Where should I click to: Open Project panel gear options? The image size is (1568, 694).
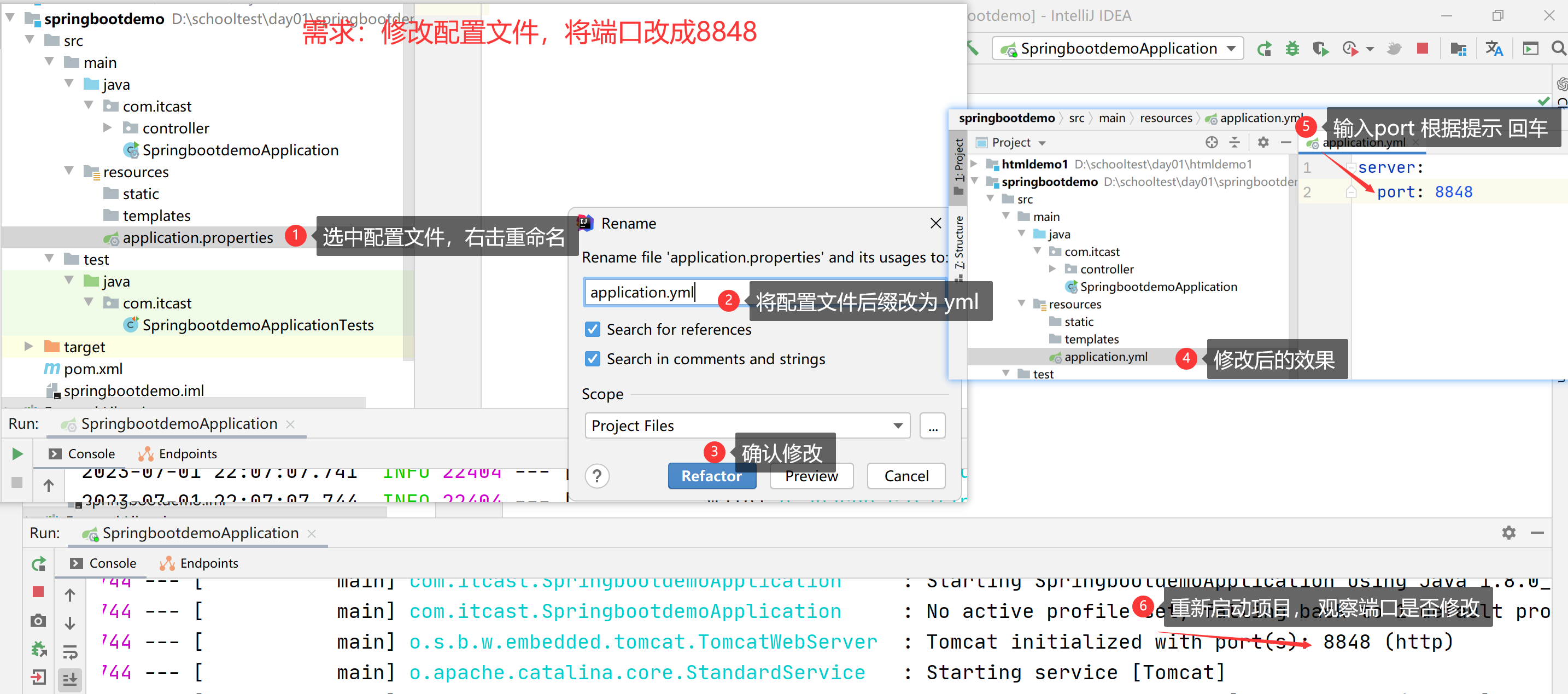point(1263,142)
